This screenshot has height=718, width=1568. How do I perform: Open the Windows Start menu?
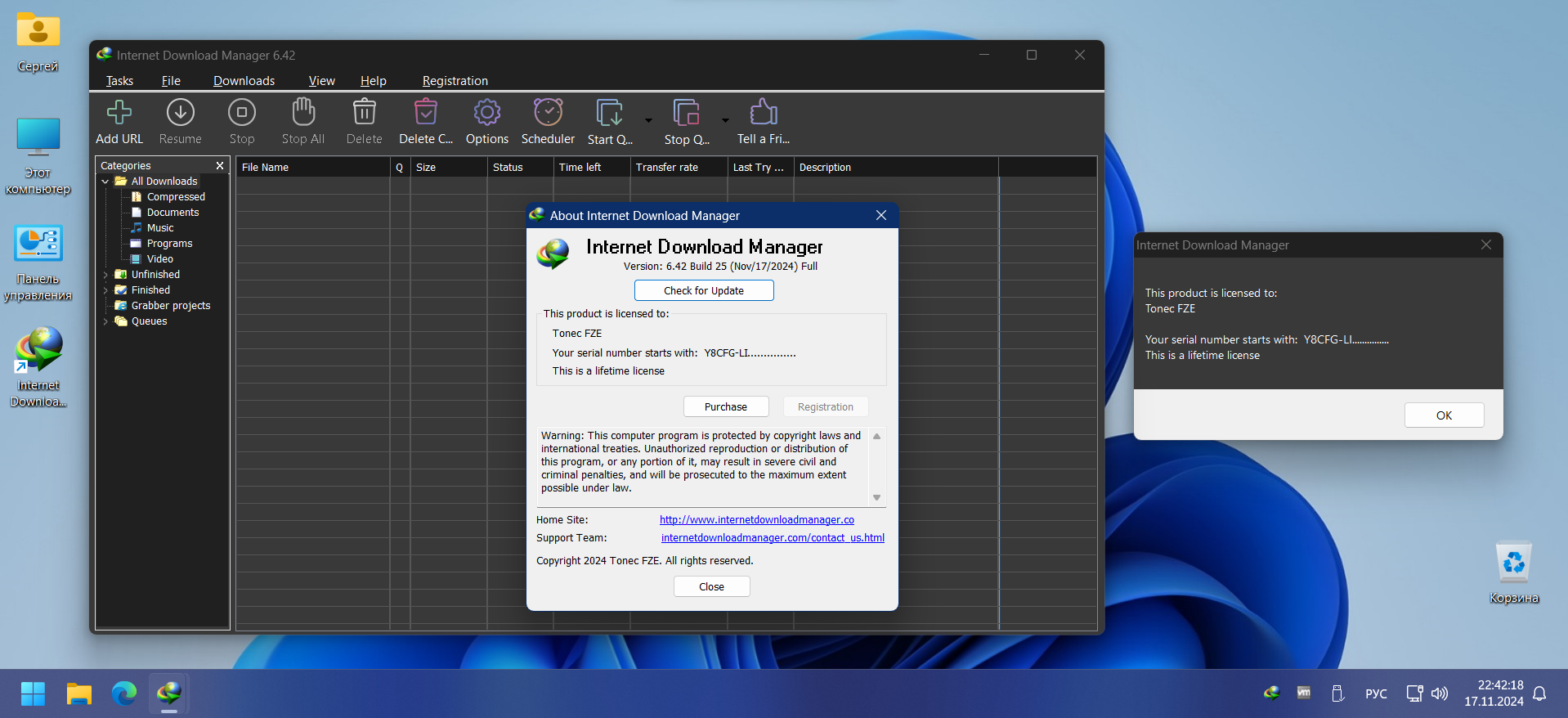click(x=33, y=693)
